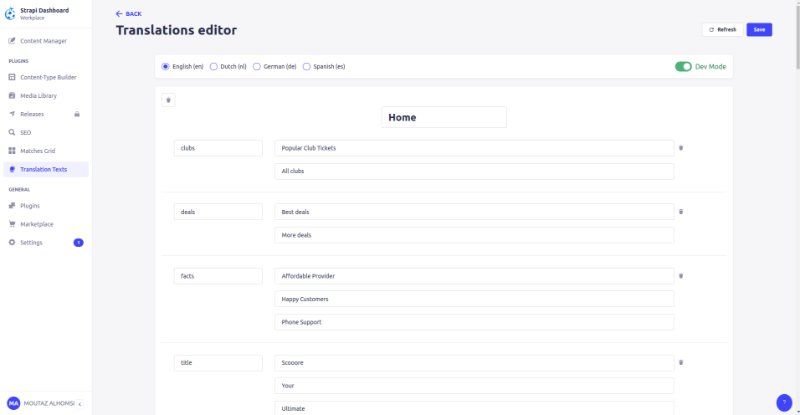Click the Marketplace cart icon

[12, 224]
